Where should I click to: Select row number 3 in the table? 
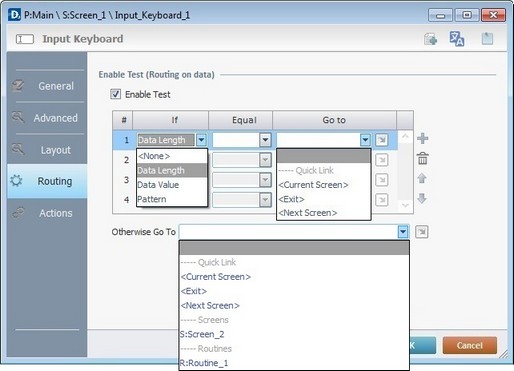coord(126,180)
